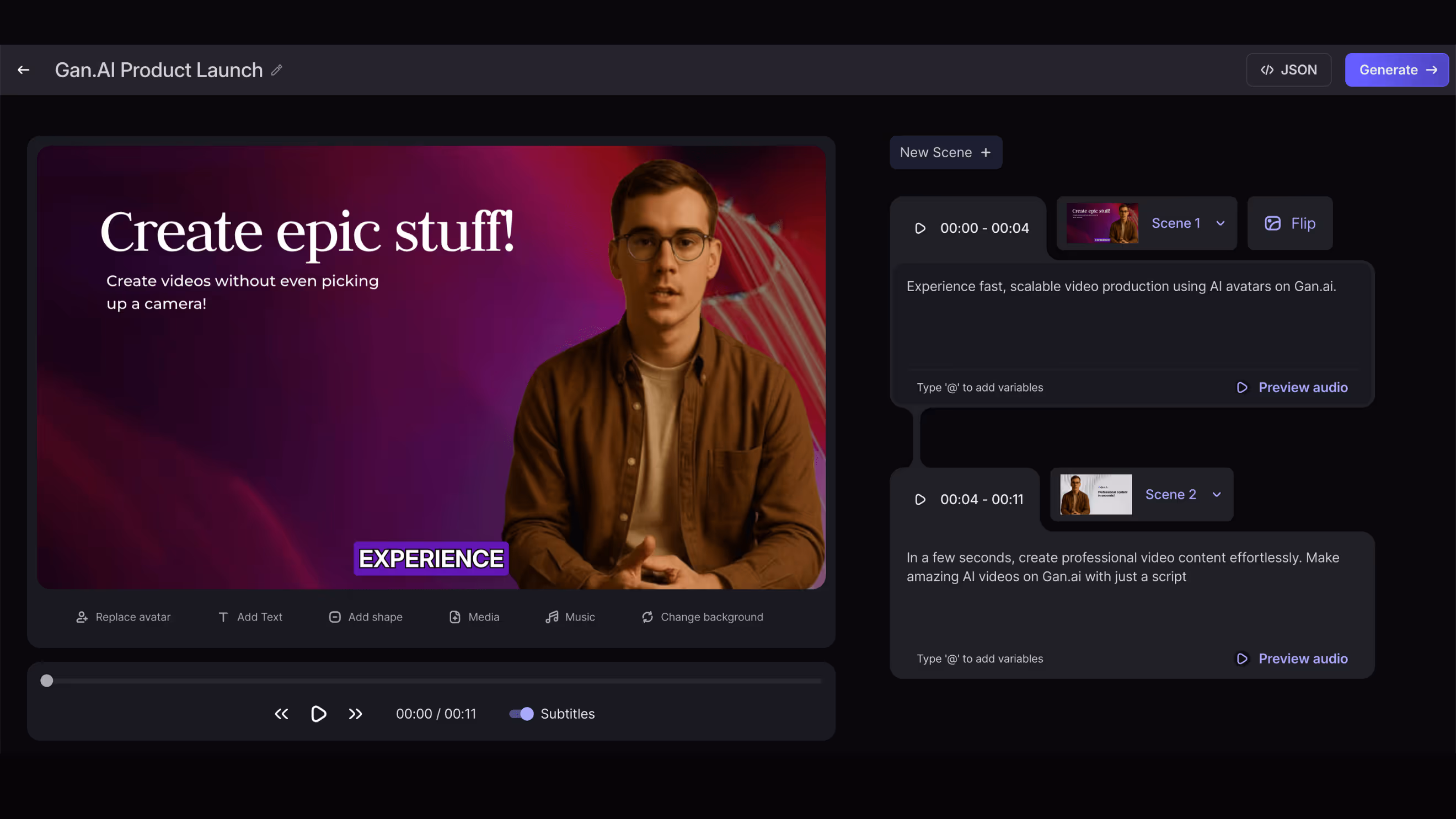
Task: Choose the Add shape tool
Action: [366, 617]
